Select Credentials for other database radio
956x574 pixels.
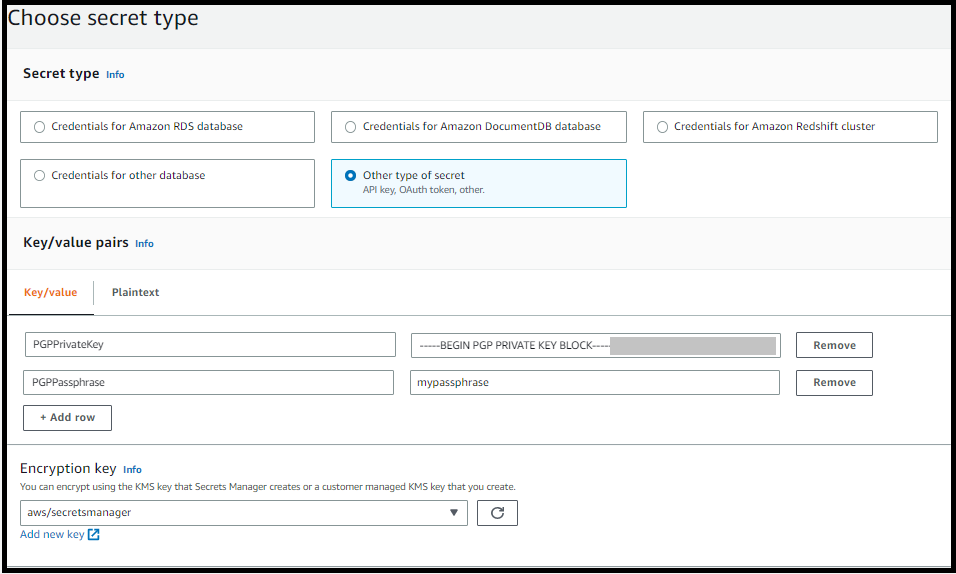40,176
